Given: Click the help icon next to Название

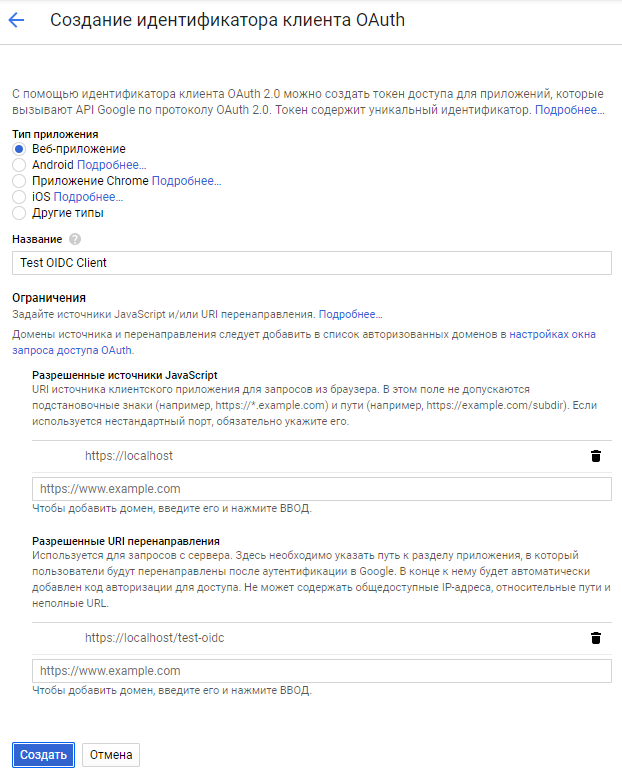Looking at the screenshot, I should 75,240.
